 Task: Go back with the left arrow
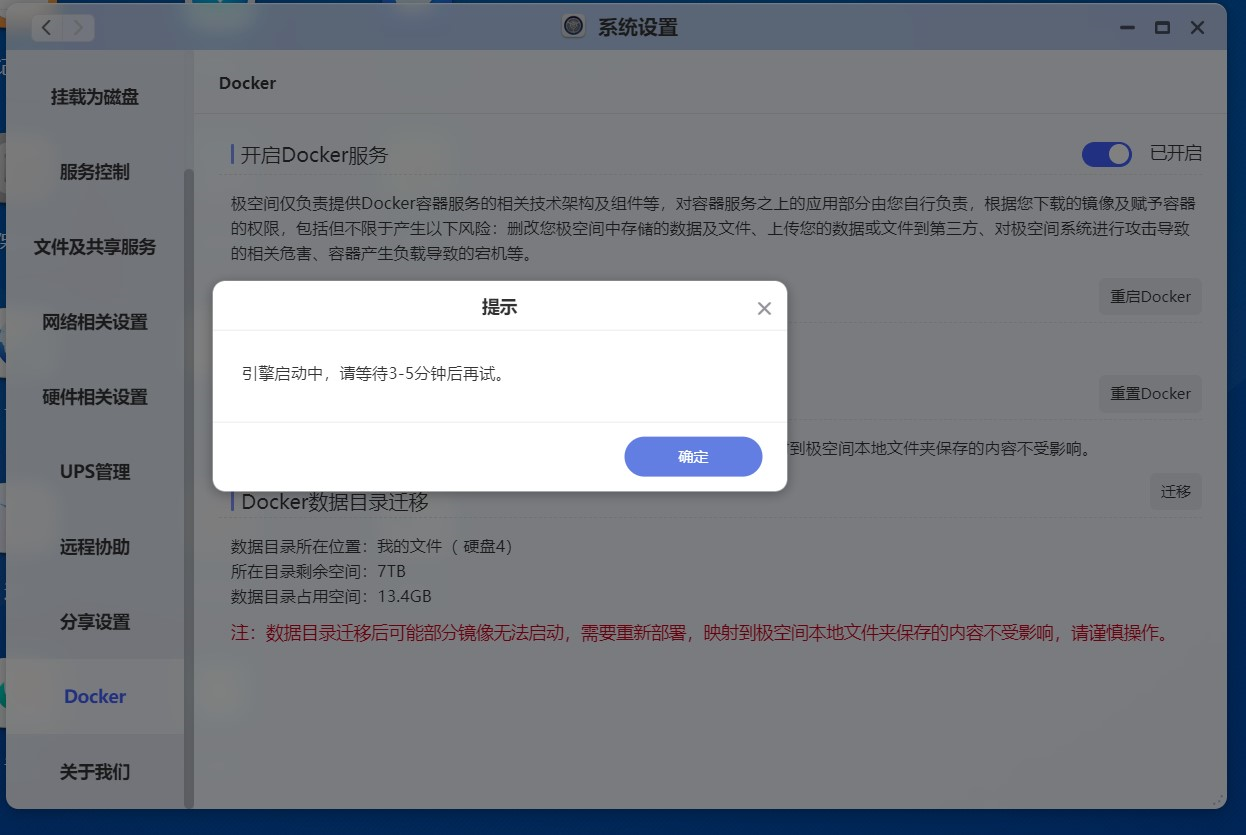47,28
